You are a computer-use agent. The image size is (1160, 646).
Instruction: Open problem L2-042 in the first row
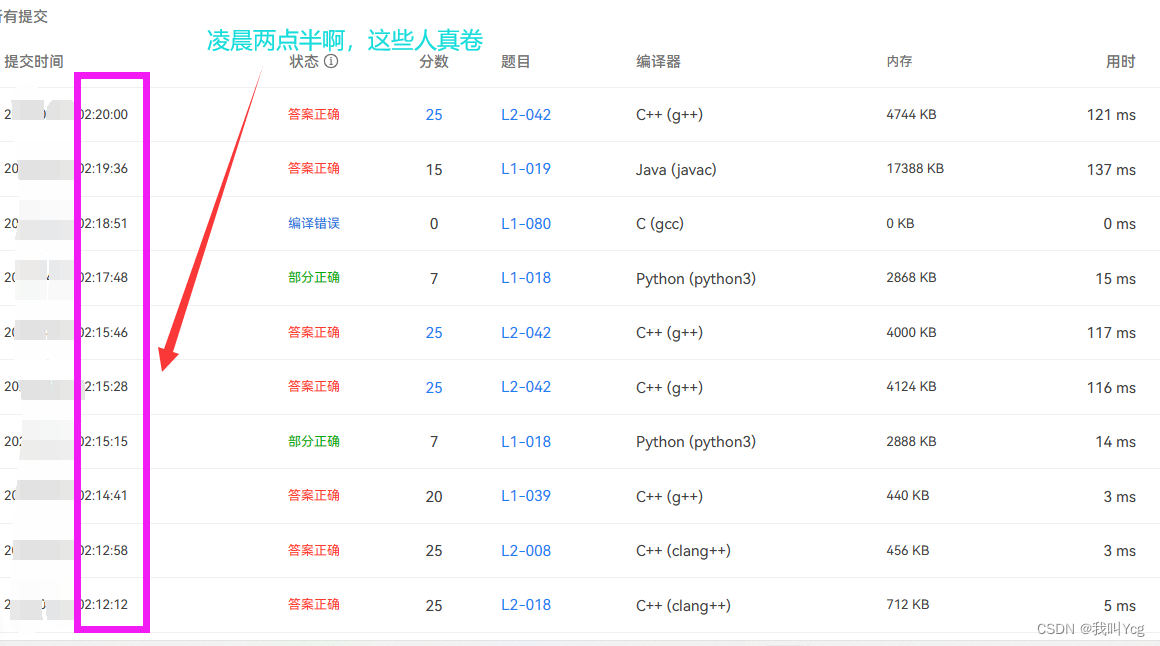point(526,114)
